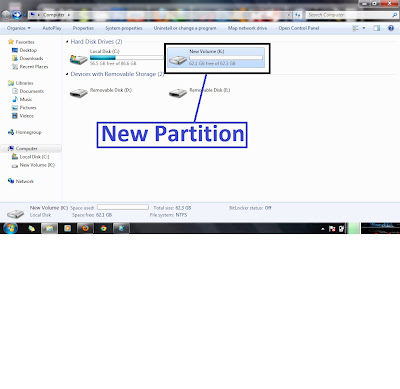This screenshot has width=400, height=389.
Task: Click the Refresh button next to address bar
Action: click(297, 15)
